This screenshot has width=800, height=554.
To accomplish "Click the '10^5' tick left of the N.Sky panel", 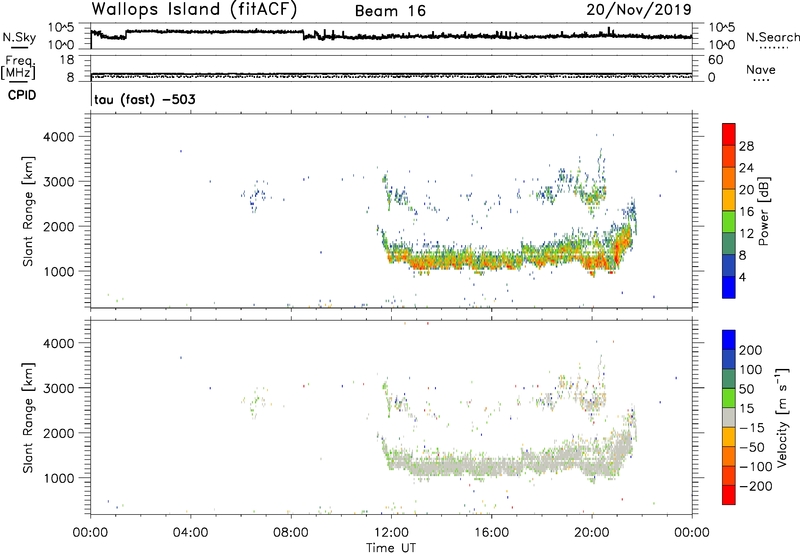I will point(61,27).
